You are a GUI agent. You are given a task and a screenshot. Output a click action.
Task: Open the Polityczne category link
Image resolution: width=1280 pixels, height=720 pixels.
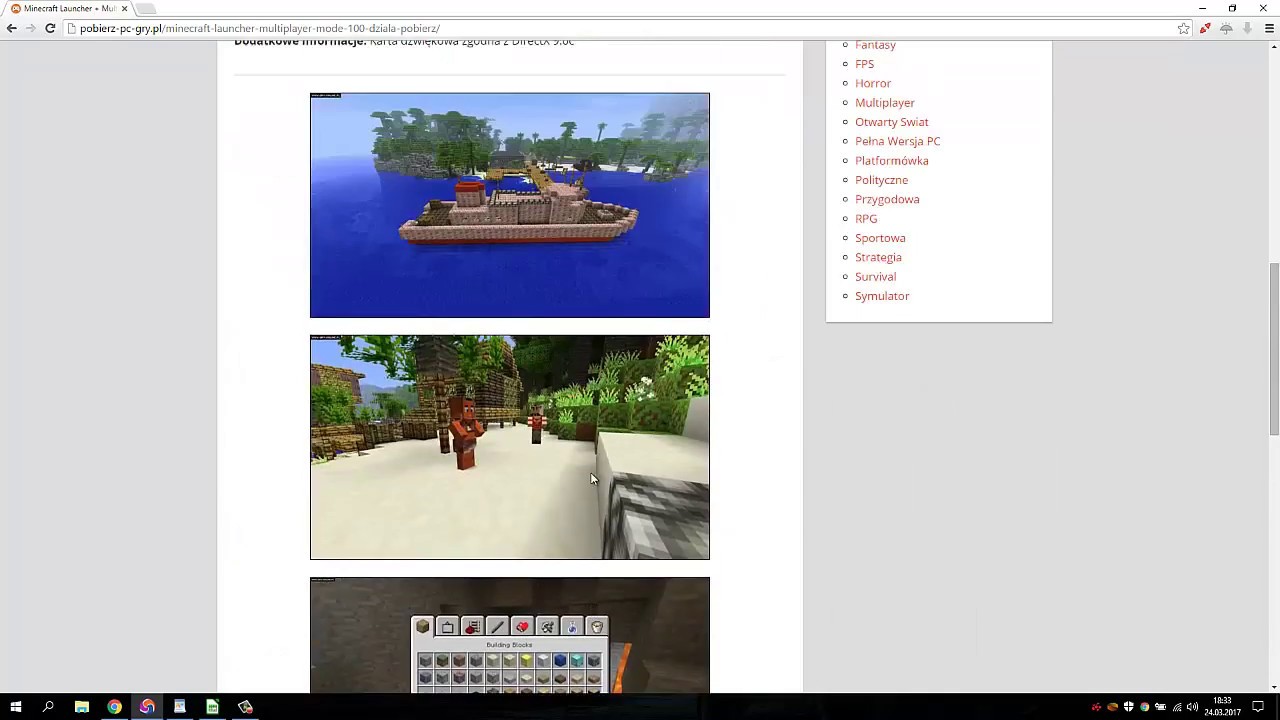click(x=881, y=180)
